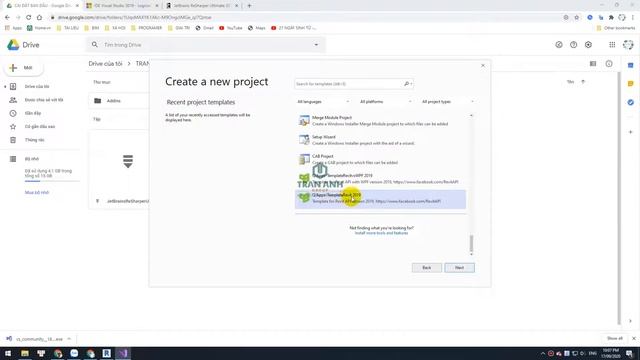The width and height of the screenshot is (640, 360).
Task: Bookmark this page with the star icon
Action: [577, 18]
